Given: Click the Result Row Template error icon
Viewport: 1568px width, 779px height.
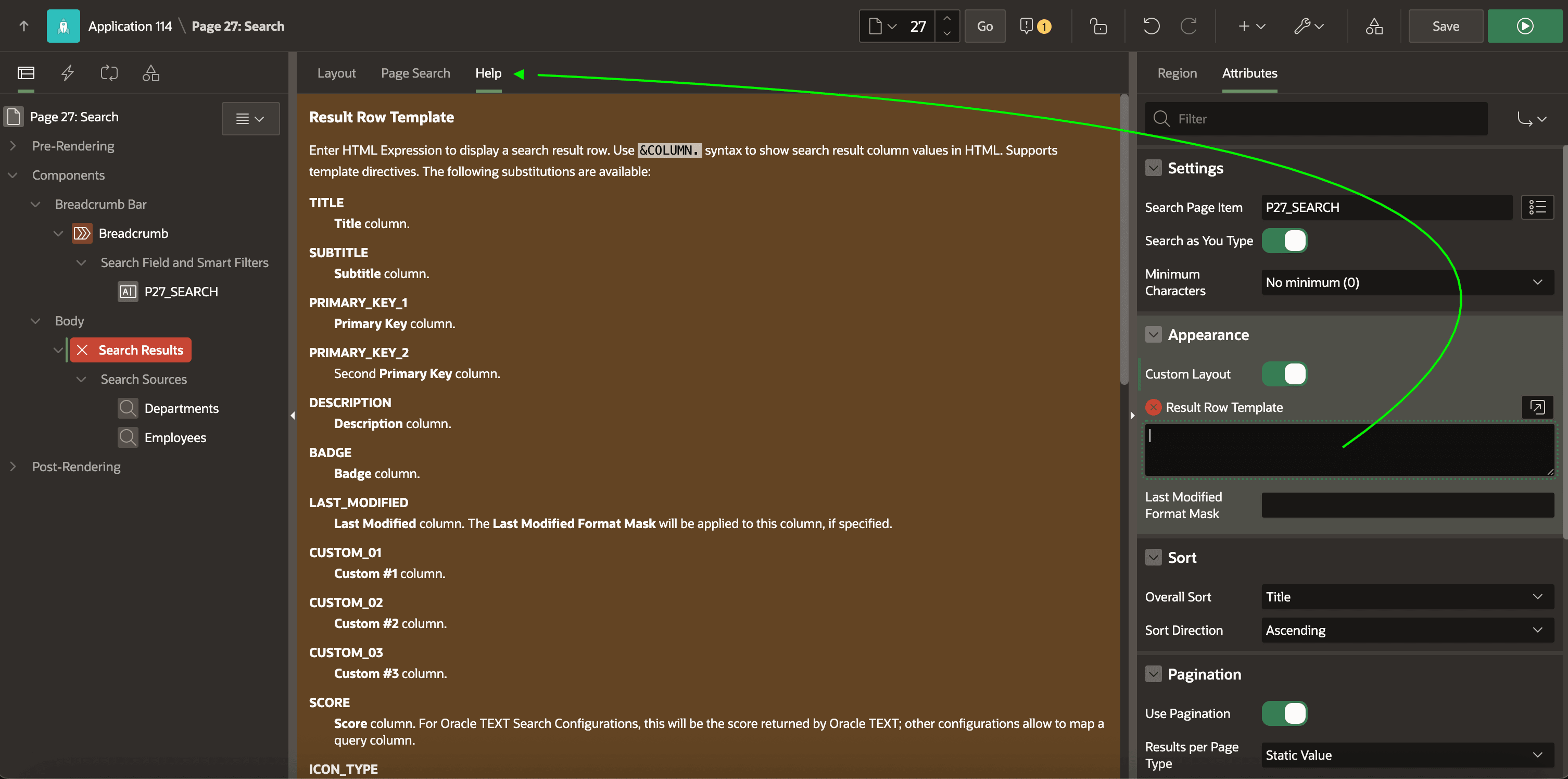Looking at the screenshot, I should click(x=1153, y=407).
